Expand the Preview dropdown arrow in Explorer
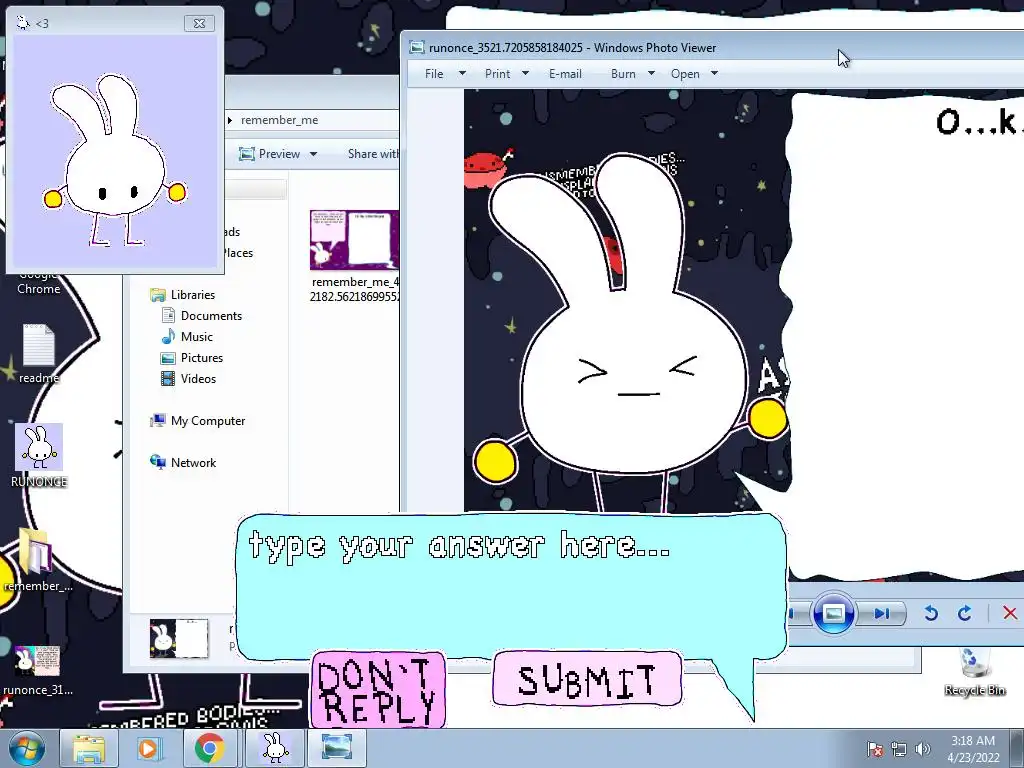This screenshot has height=768, width=1024. coord(313,154)
